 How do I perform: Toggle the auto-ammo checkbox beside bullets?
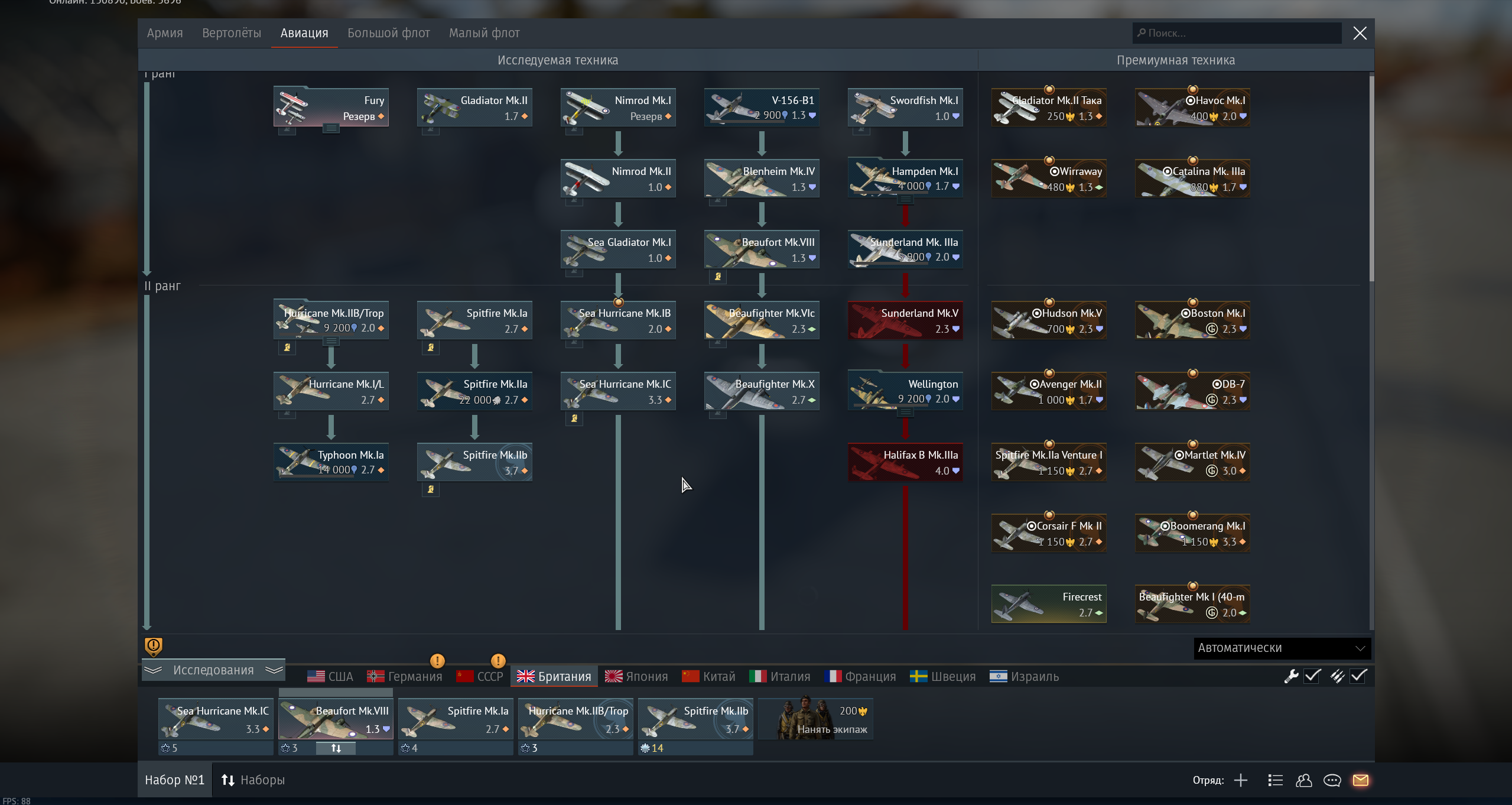click(1359, 676)
